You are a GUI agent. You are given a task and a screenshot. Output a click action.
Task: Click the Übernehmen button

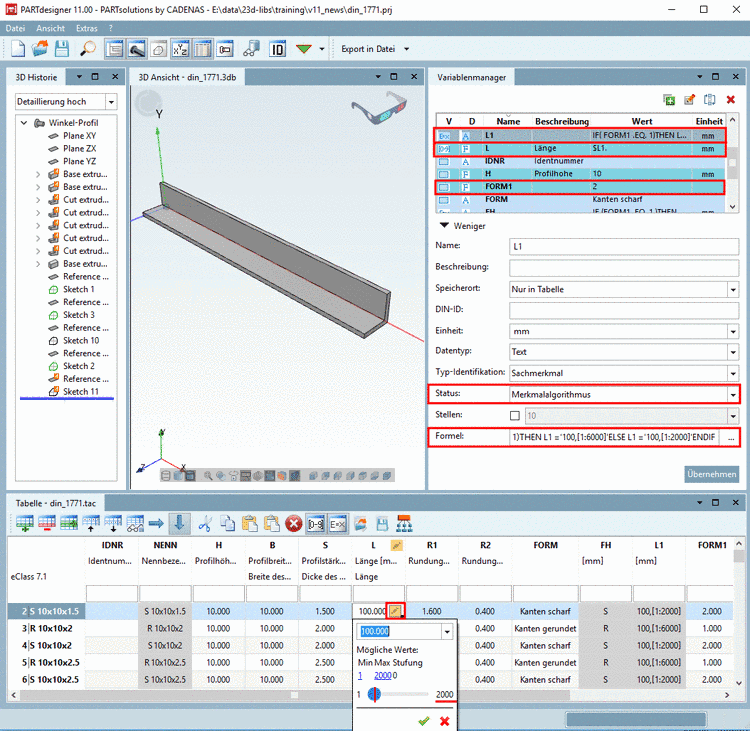tap(711, 473)
